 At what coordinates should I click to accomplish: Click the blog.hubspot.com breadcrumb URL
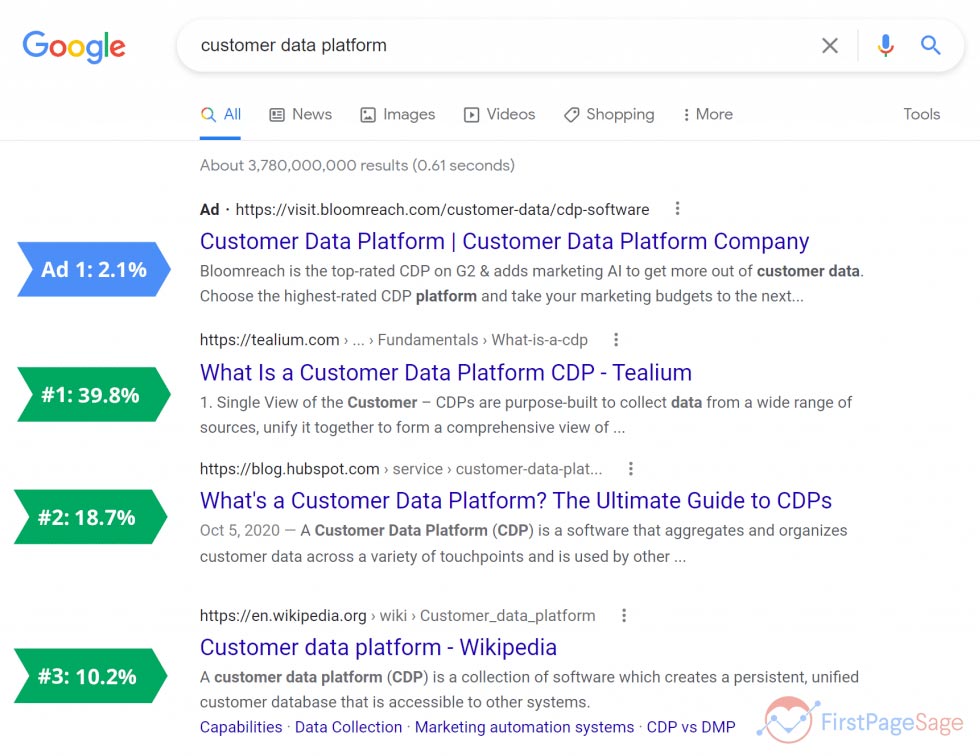tap(401, 469)
